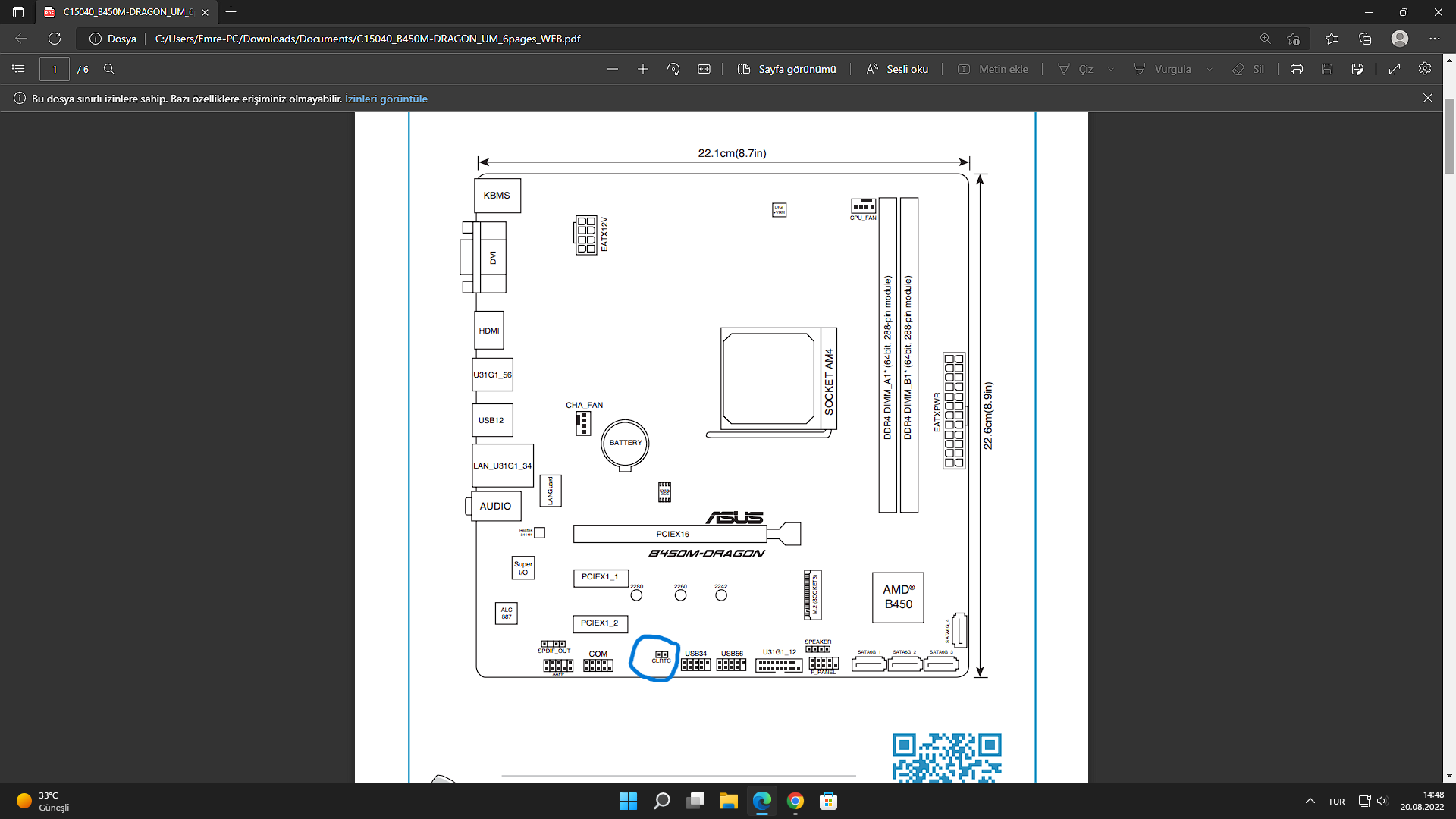The height and width of the screenshot is (819, 1456).
Task: Expand the Çiz pen options dropdown
Action: pos(1111,69)
